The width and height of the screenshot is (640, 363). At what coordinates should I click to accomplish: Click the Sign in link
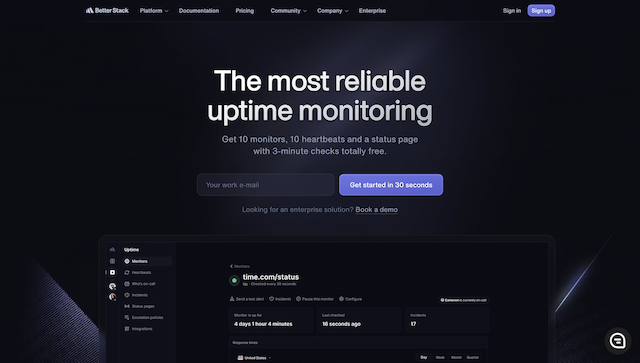(x=512, y=11)
